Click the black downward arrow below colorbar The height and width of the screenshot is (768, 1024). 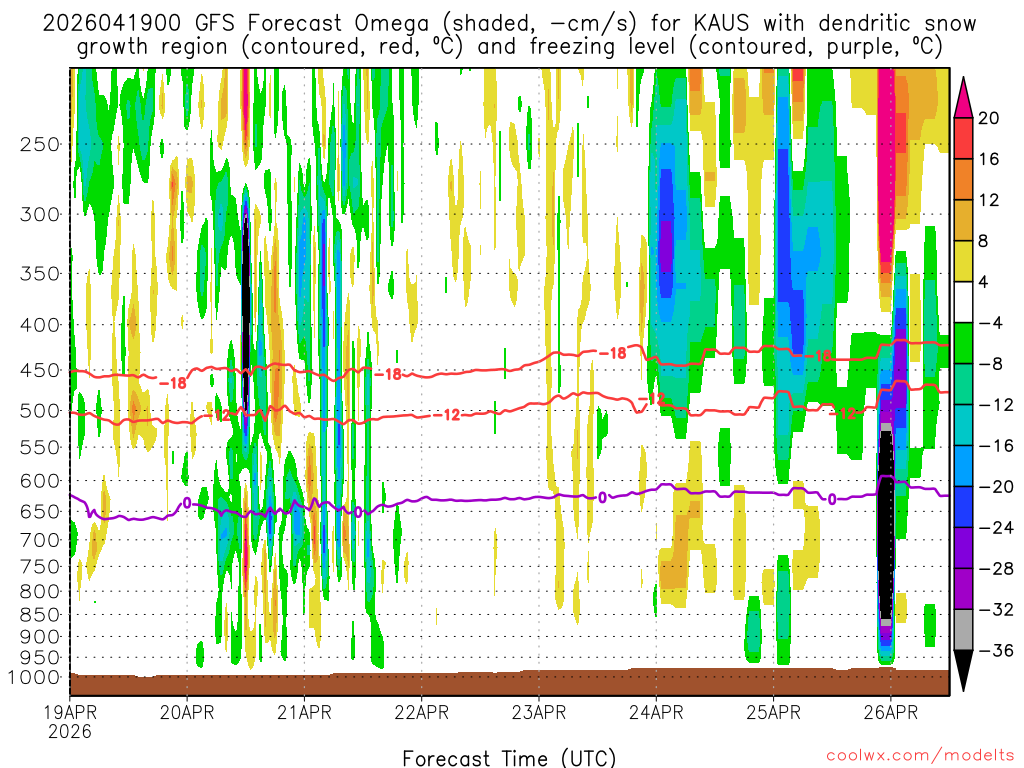(x=963, y=671)
